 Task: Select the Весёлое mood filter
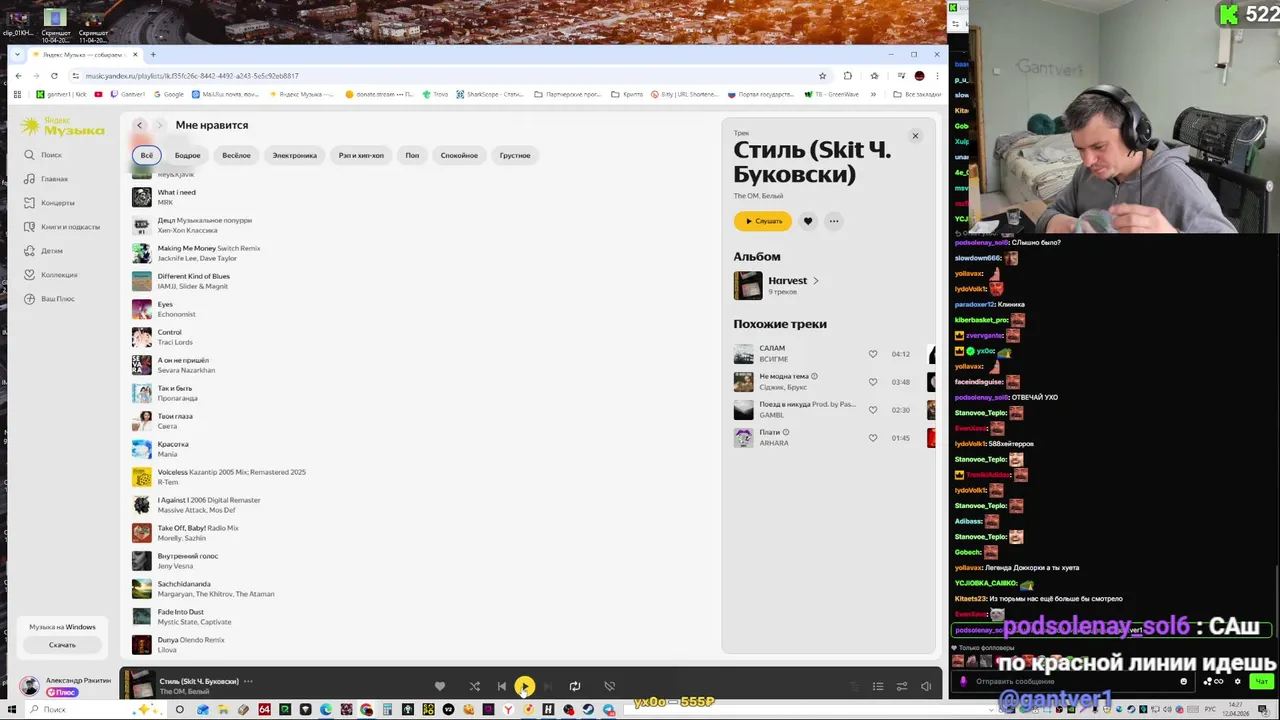(x=236, y=155)
